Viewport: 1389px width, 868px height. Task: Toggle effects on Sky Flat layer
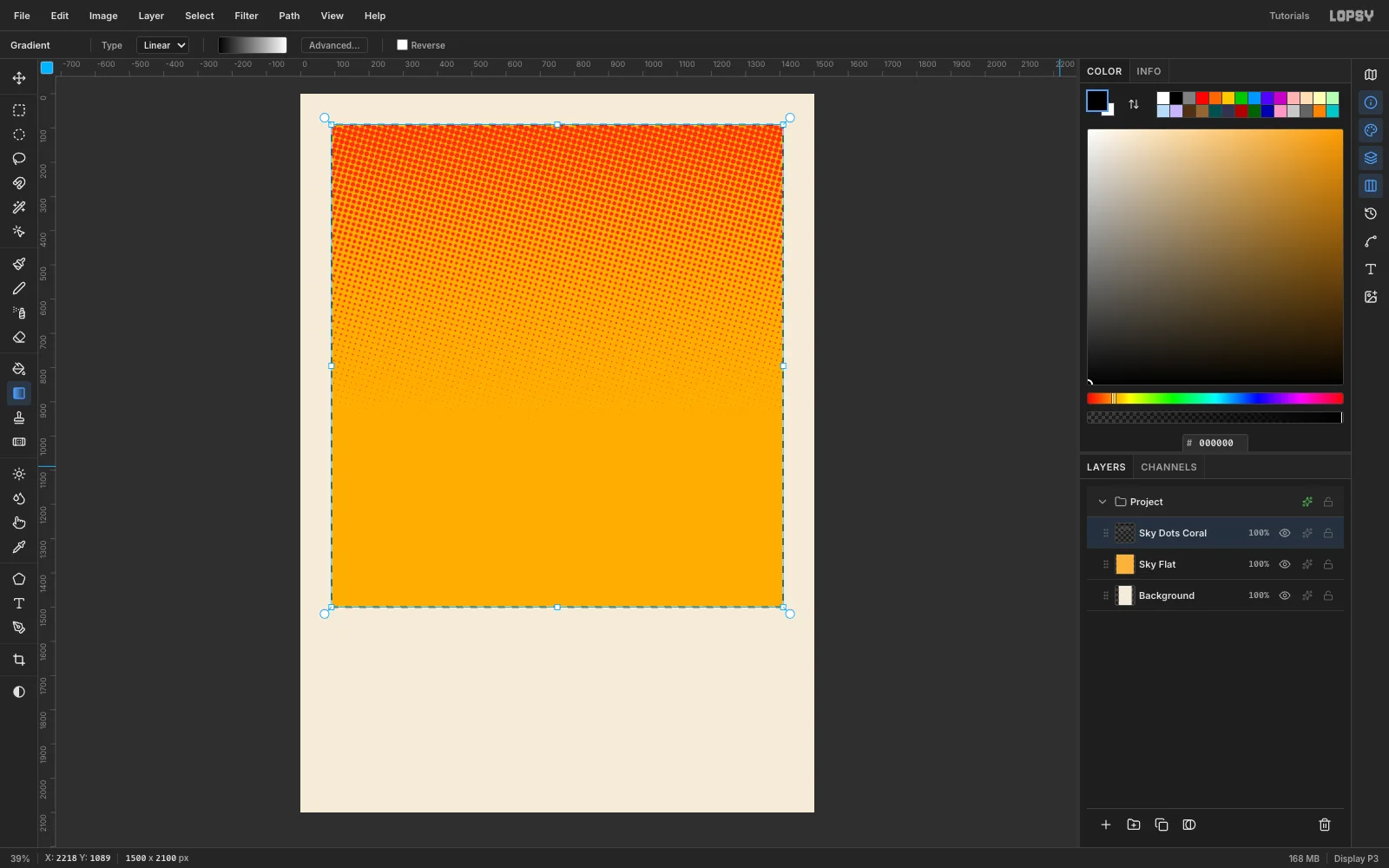(x=1307, y=564)
